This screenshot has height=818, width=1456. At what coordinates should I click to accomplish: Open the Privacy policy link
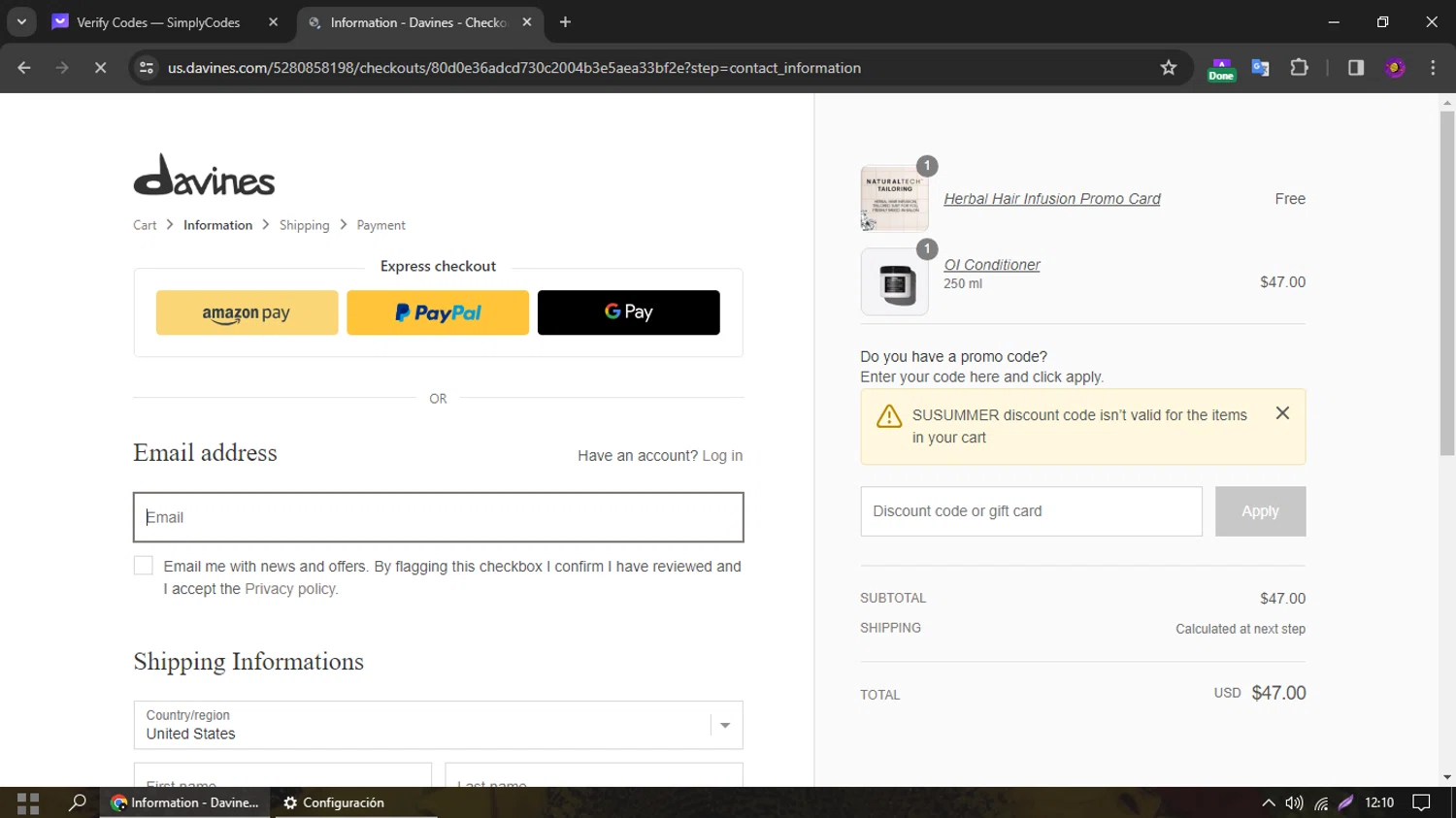tap(290, 589)
